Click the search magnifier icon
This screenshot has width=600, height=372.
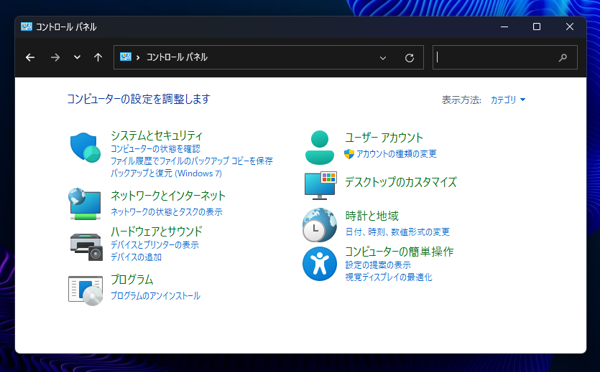[563, 58]
